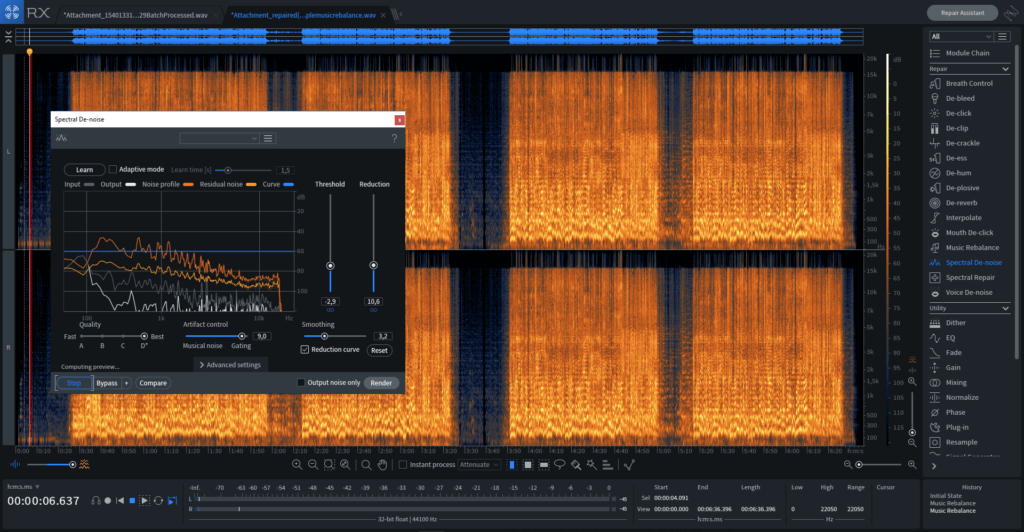The image size is (1024, 532).
Task: Select the Brush selection tool
Action: pos(576,465)
